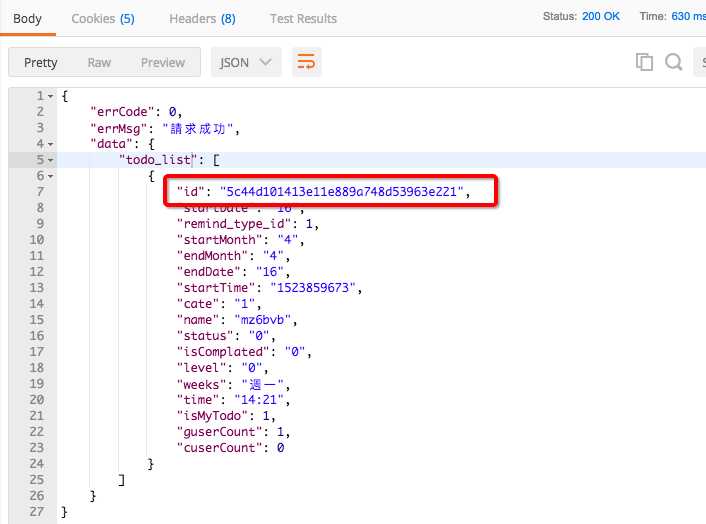Click line number 10 in the gutter
Image resolution: width=706 pixels, height=524 pixels.
[37, 240]
